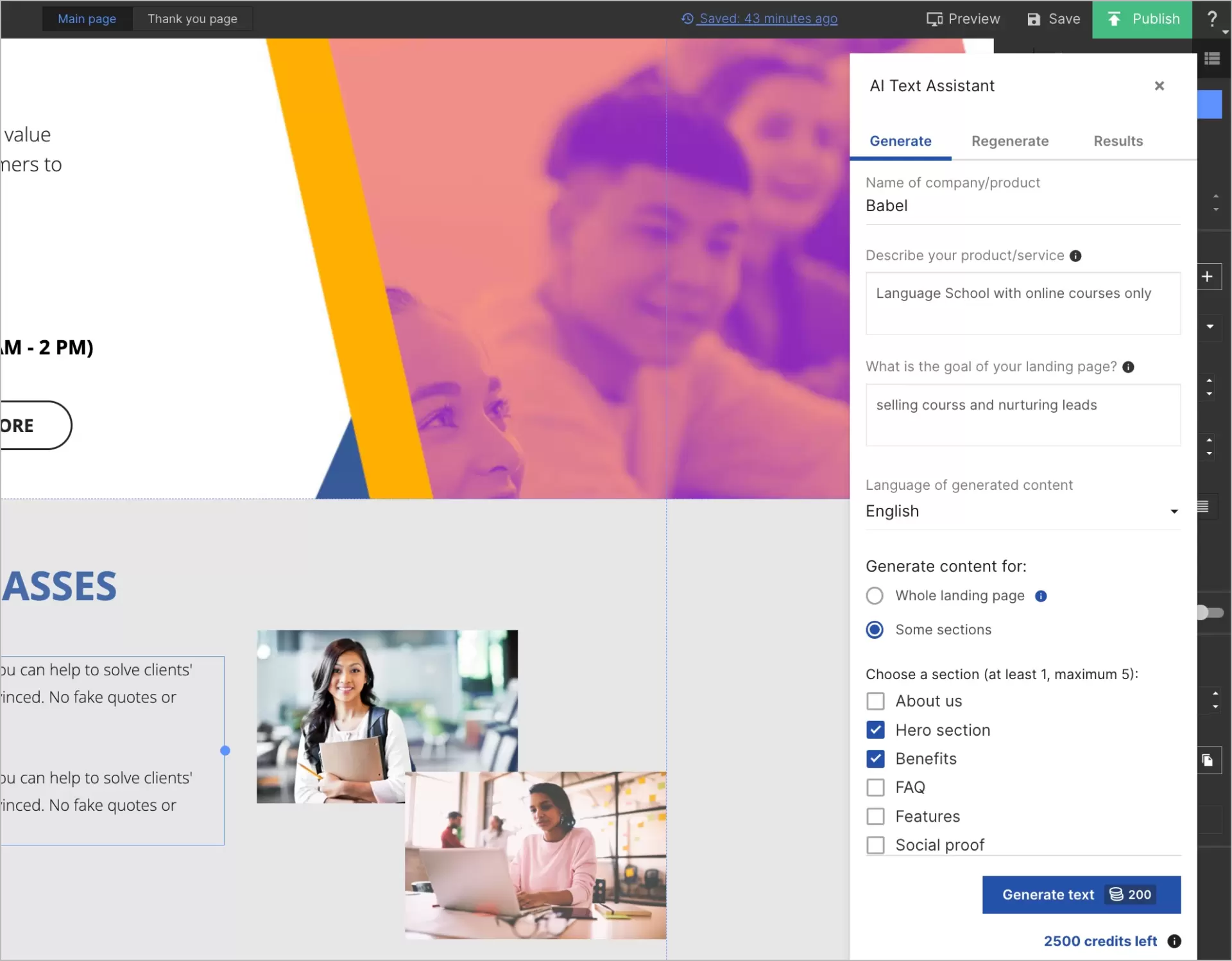Open the text alignment icon in the sidebar
The width and height of the screenshot is (1232, 961).
coord(1204,506)
